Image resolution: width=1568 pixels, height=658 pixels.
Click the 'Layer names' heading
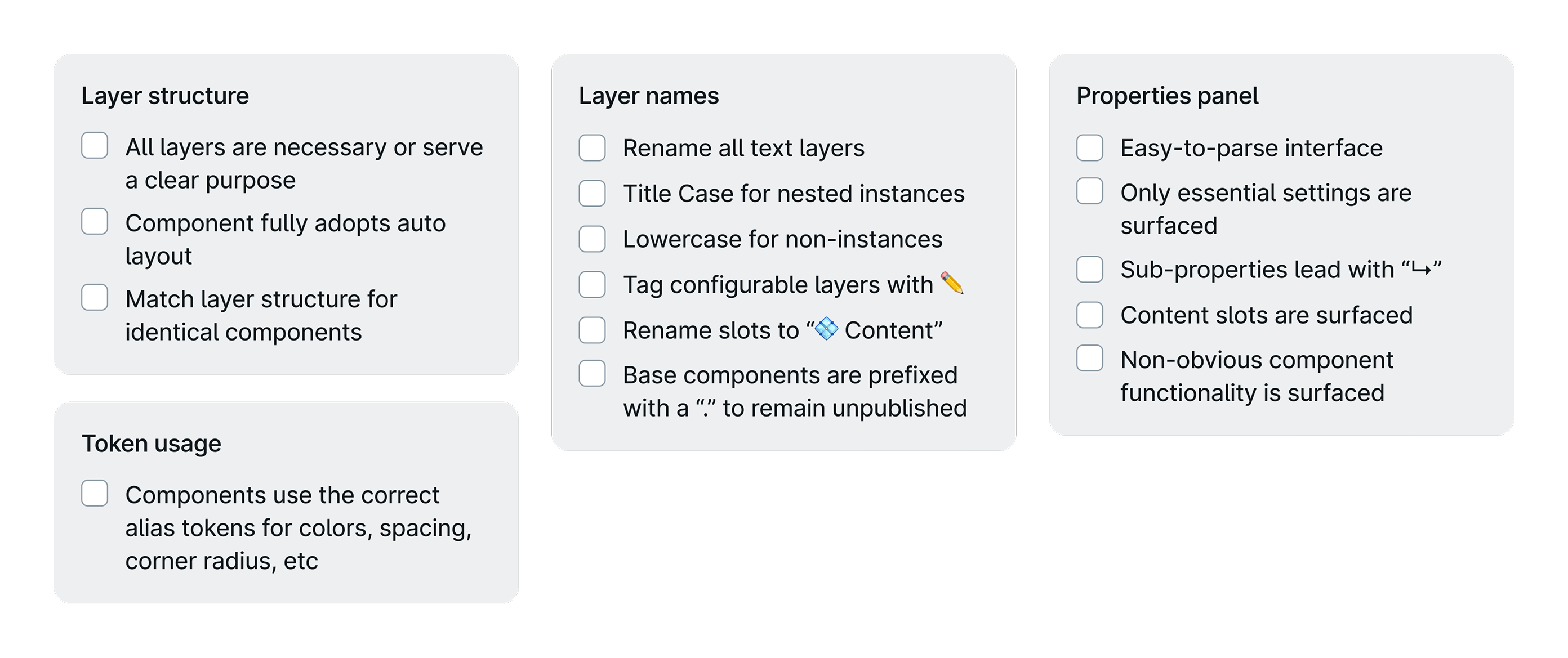(x=648, y=96)
